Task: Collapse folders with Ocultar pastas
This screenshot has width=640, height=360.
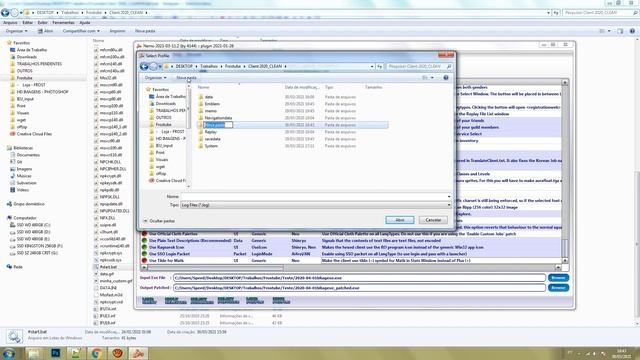Action: pyautogui.click(x=159, y=221)
